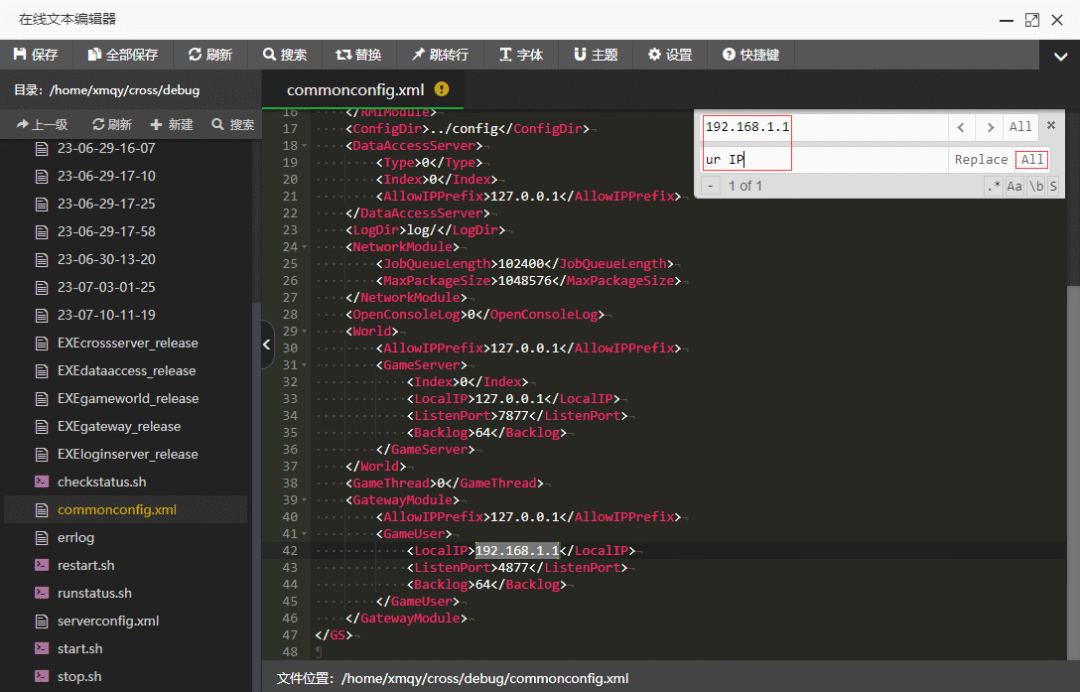Refresh the directory list in sidebar
The height and width of the screenshot is (692, 1080).
(x=112, y=124)
